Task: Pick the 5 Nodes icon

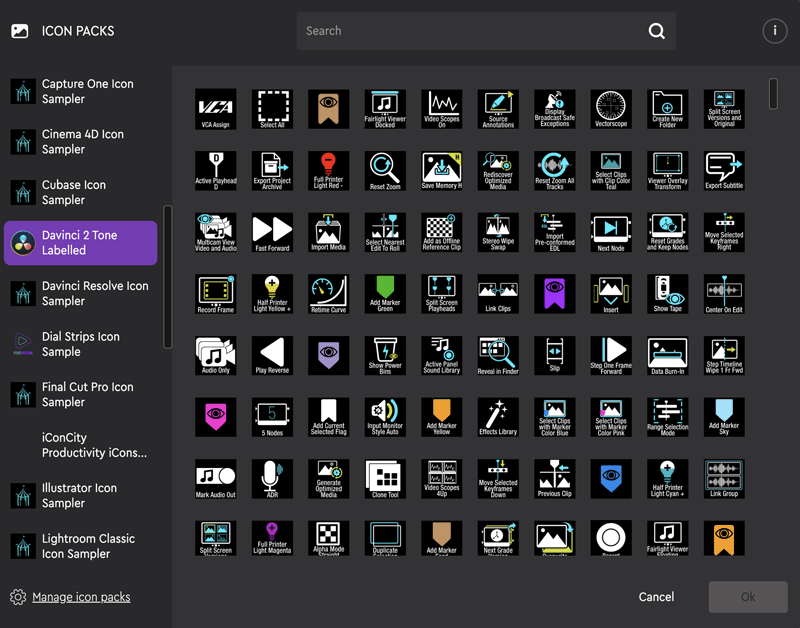Action: click(x=272, y=417)
